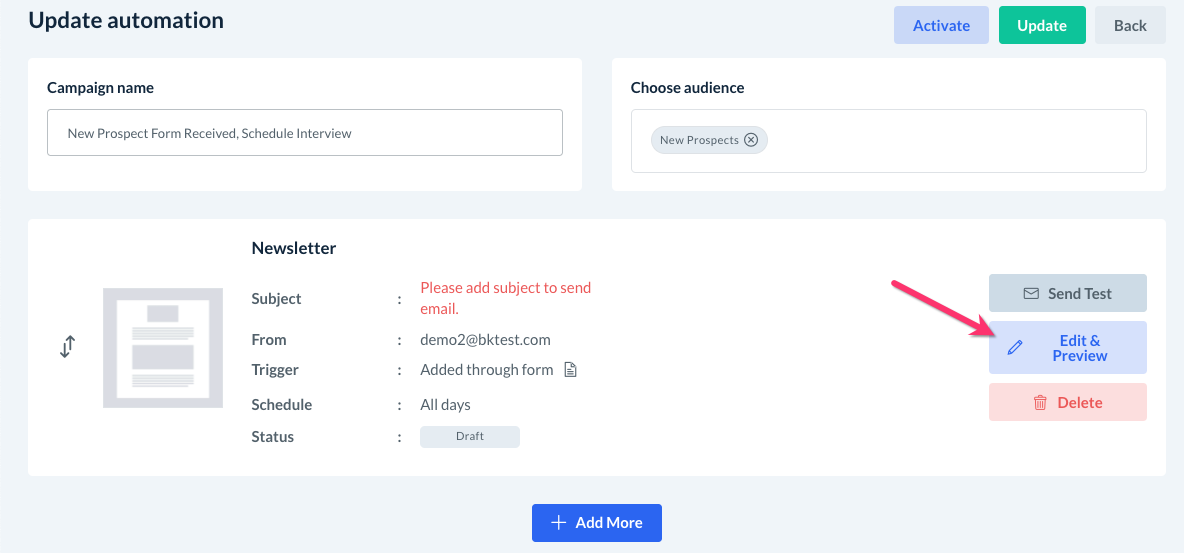Go back with the Back button
This screenshot has width=1184, height=553.
click(x=1130, y=25)
